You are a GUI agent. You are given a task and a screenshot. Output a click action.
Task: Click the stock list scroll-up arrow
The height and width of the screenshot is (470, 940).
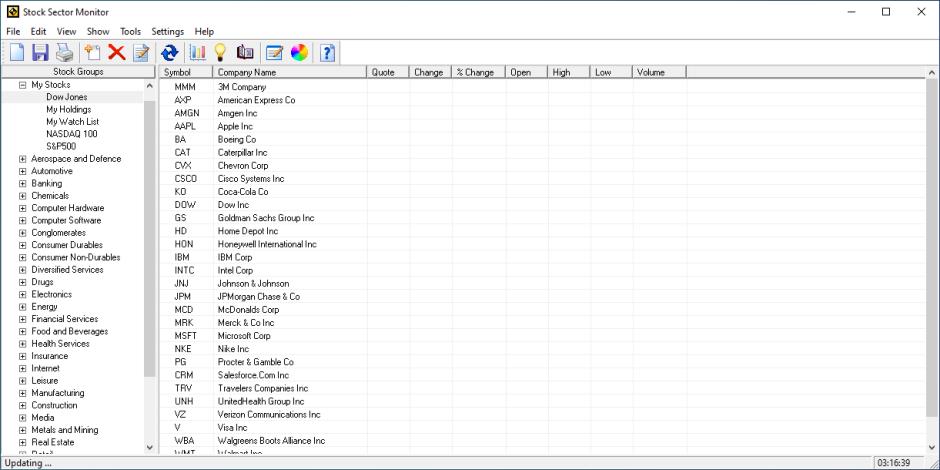[x=932, y=73]
